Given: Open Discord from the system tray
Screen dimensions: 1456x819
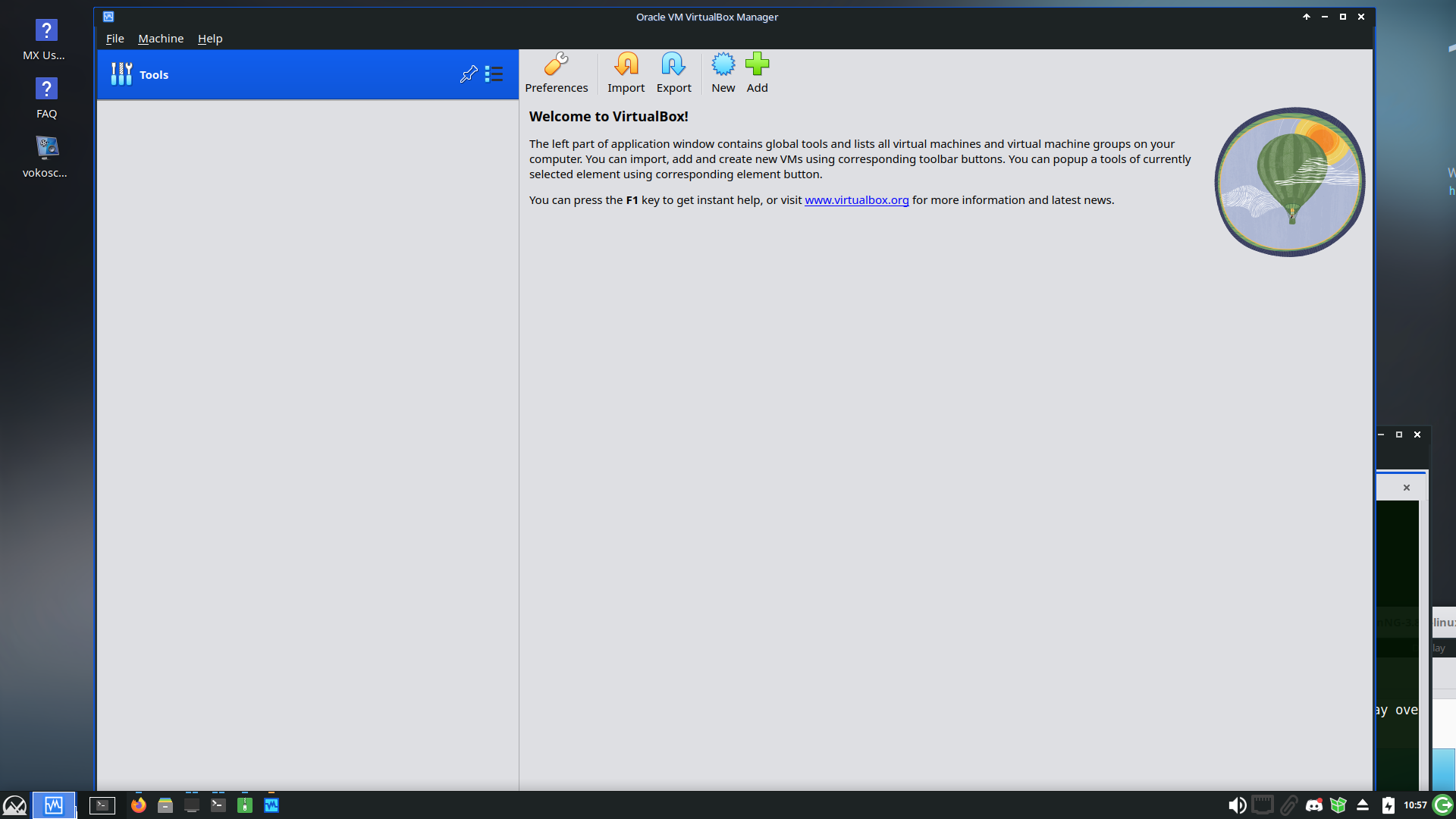Looking at the screenshot, I should [1313, 805].
